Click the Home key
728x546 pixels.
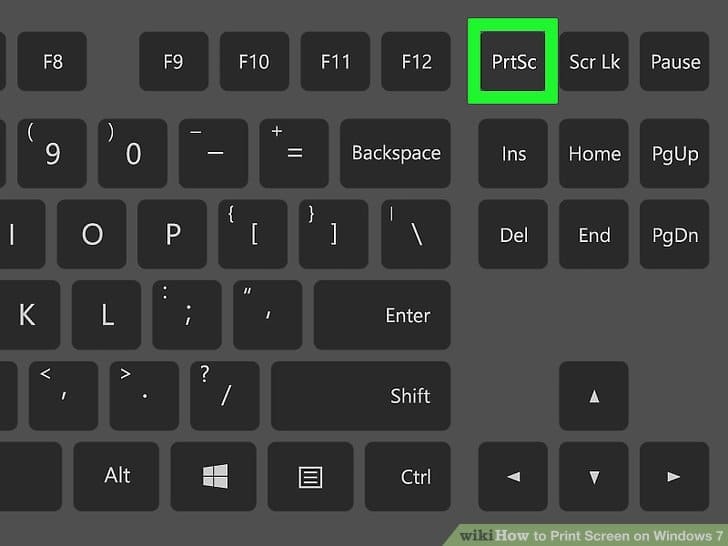(594, 153)
